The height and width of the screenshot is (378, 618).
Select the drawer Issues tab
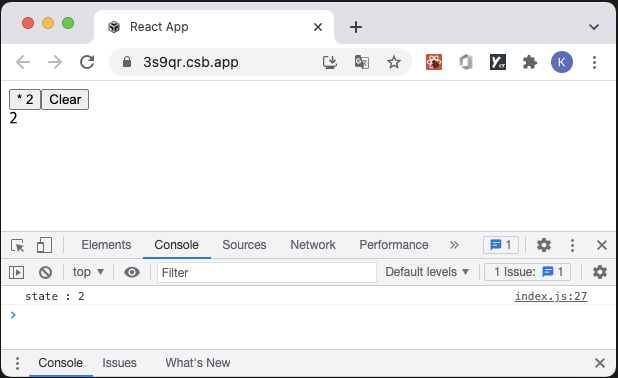point(119,363)
